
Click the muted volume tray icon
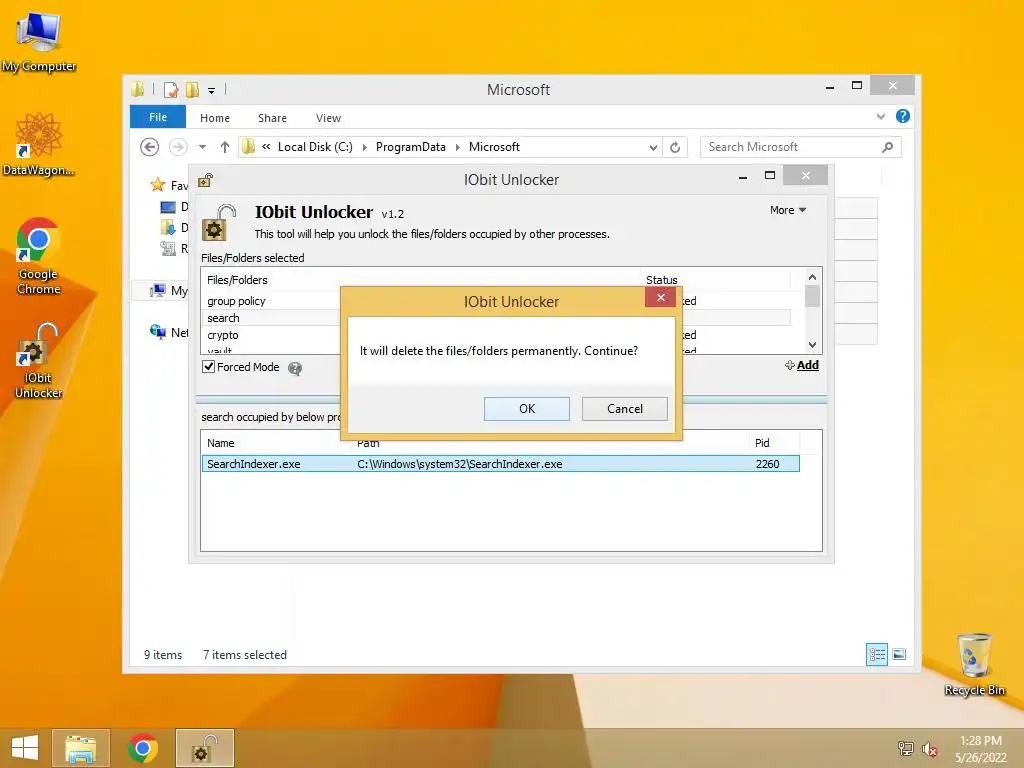[x=929, y=748]
